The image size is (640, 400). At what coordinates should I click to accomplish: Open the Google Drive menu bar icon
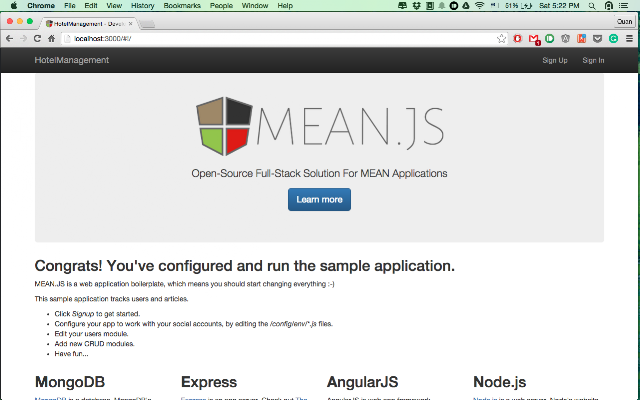pyautogui.click(x=466, y=6)
